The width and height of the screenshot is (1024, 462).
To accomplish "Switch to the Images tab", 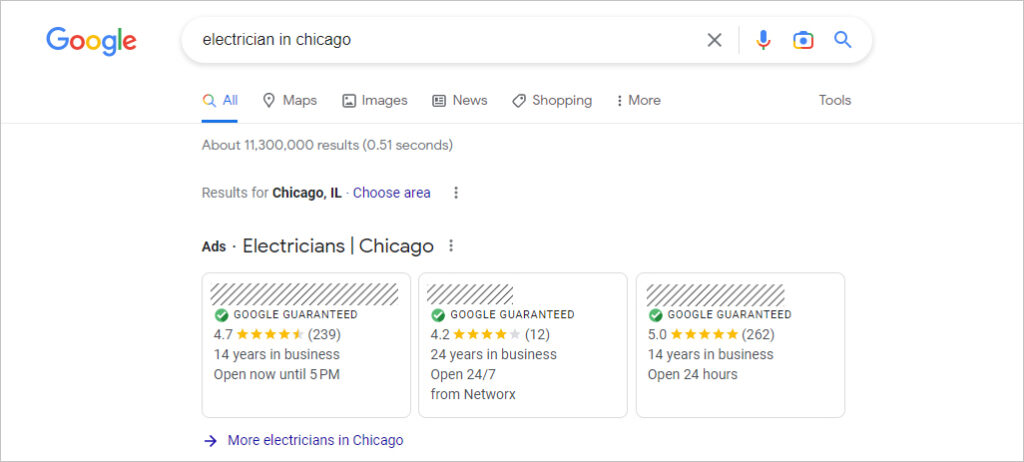I will pyautogui.click(x=375, y=100).
